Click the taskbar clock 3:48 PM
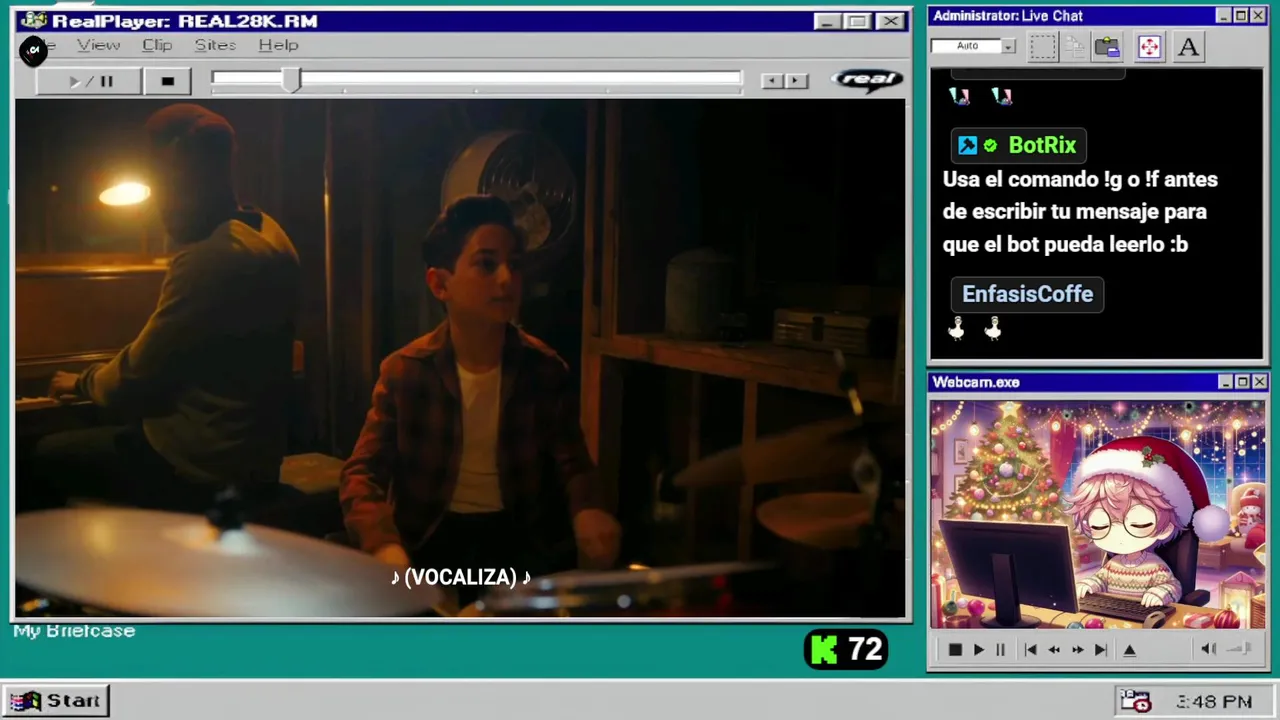Screen dimensions: 1280x720 pyautogui.click(x=1214, y=702)
